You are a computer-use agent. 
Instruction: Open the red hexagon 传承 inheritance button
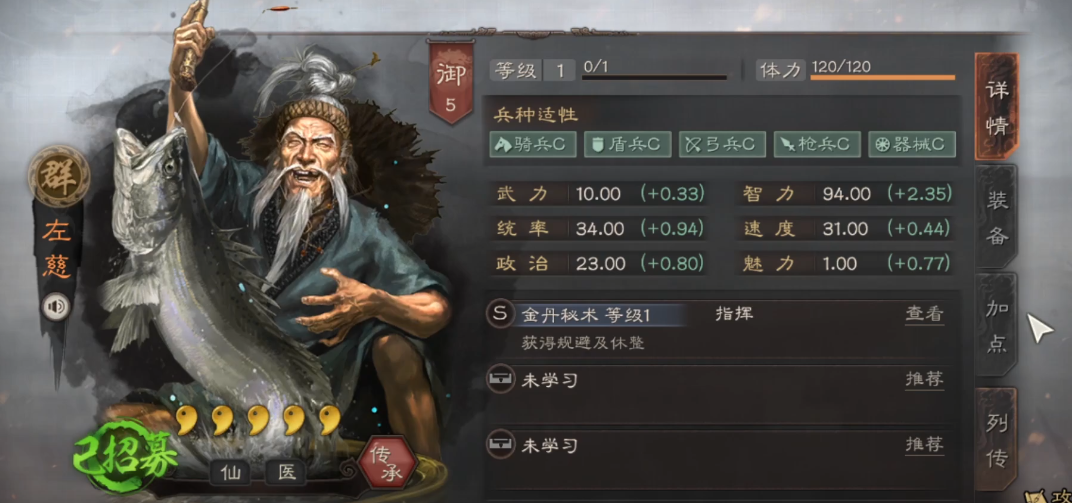click(388, 463)
